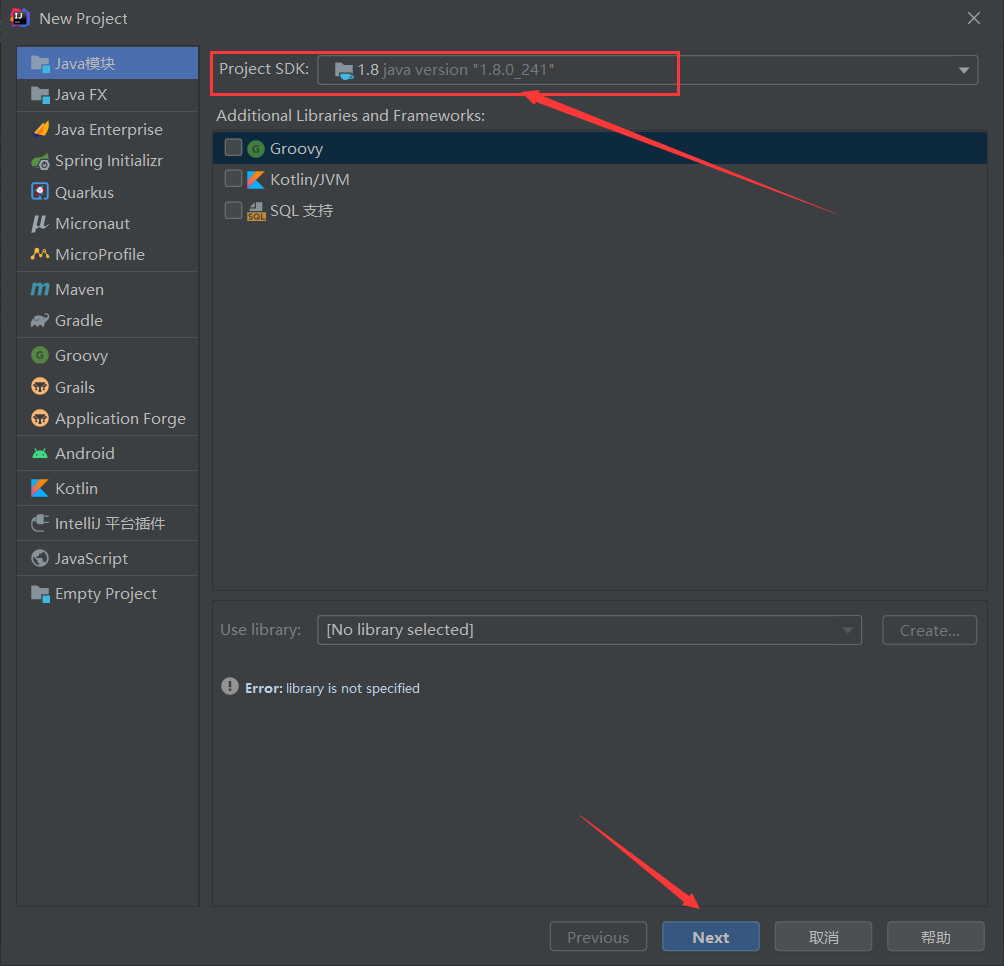The image size is (1004, 966).
Task: Click the SDK folder icon in Project SDK
Action: click(344, 70)
